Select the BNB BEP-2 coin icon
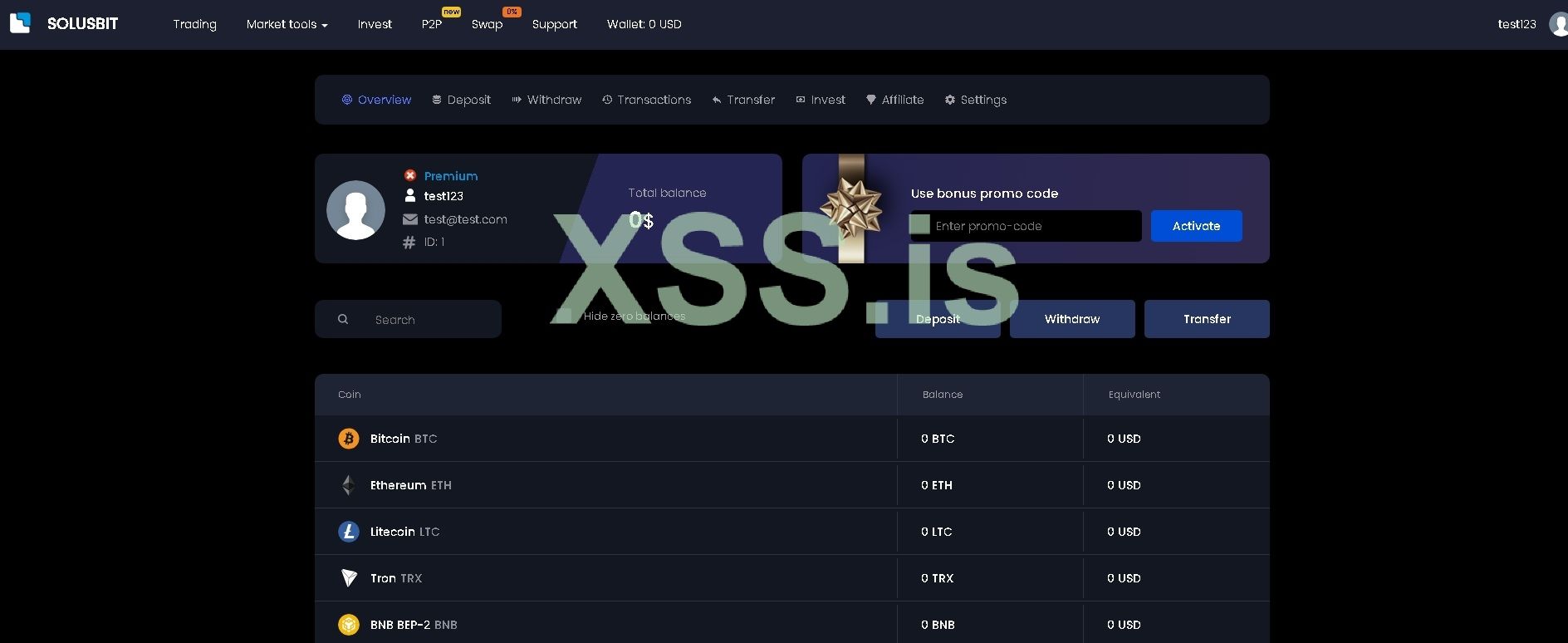 pos(349,625)
